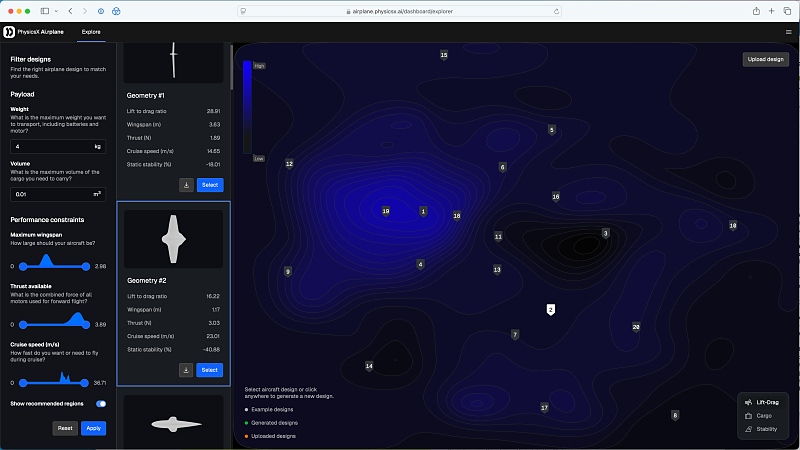Click Example designs legend entry

point(269,409)
